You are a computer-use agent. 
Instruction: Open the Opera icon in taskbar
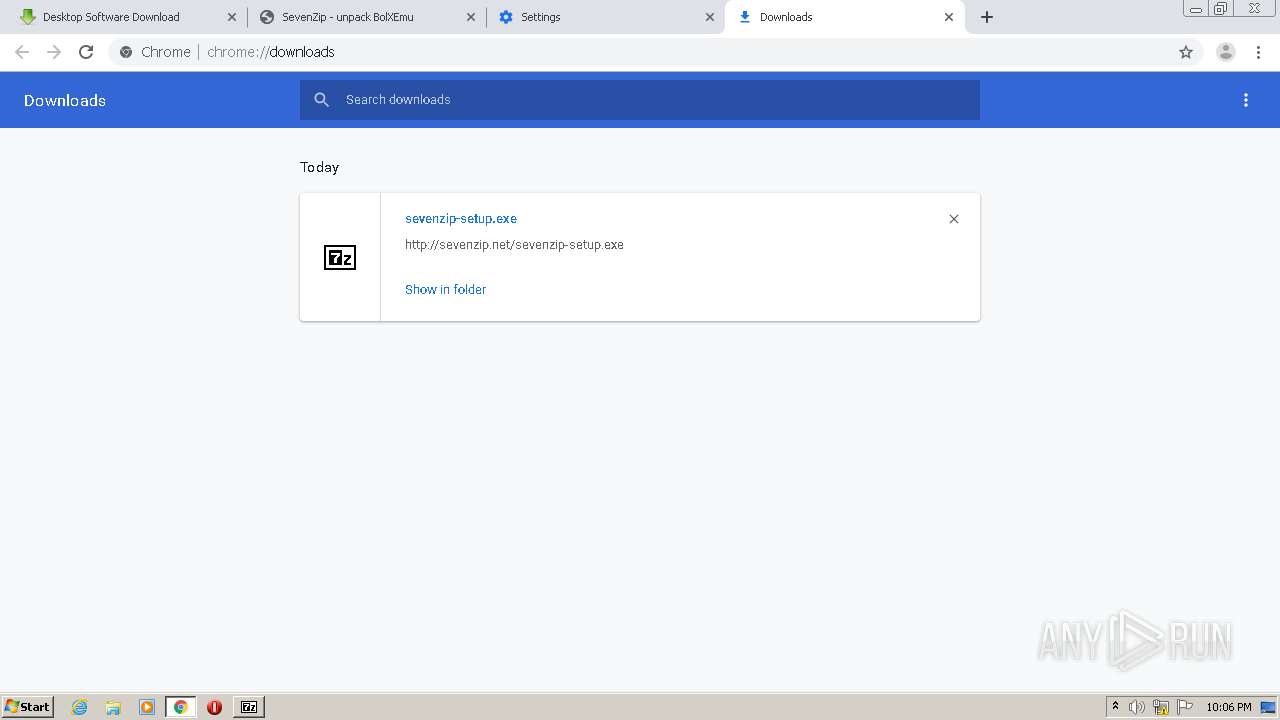[214, 707]
